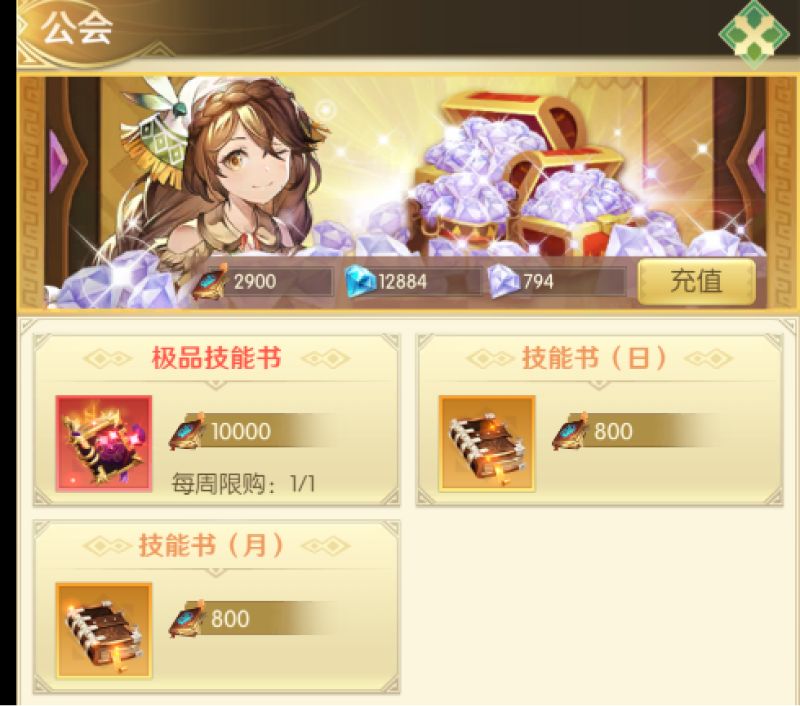The image size is (800, 706).
Task: Click the 12884 blue diamond balance field
Action: [x=413, y=282]
